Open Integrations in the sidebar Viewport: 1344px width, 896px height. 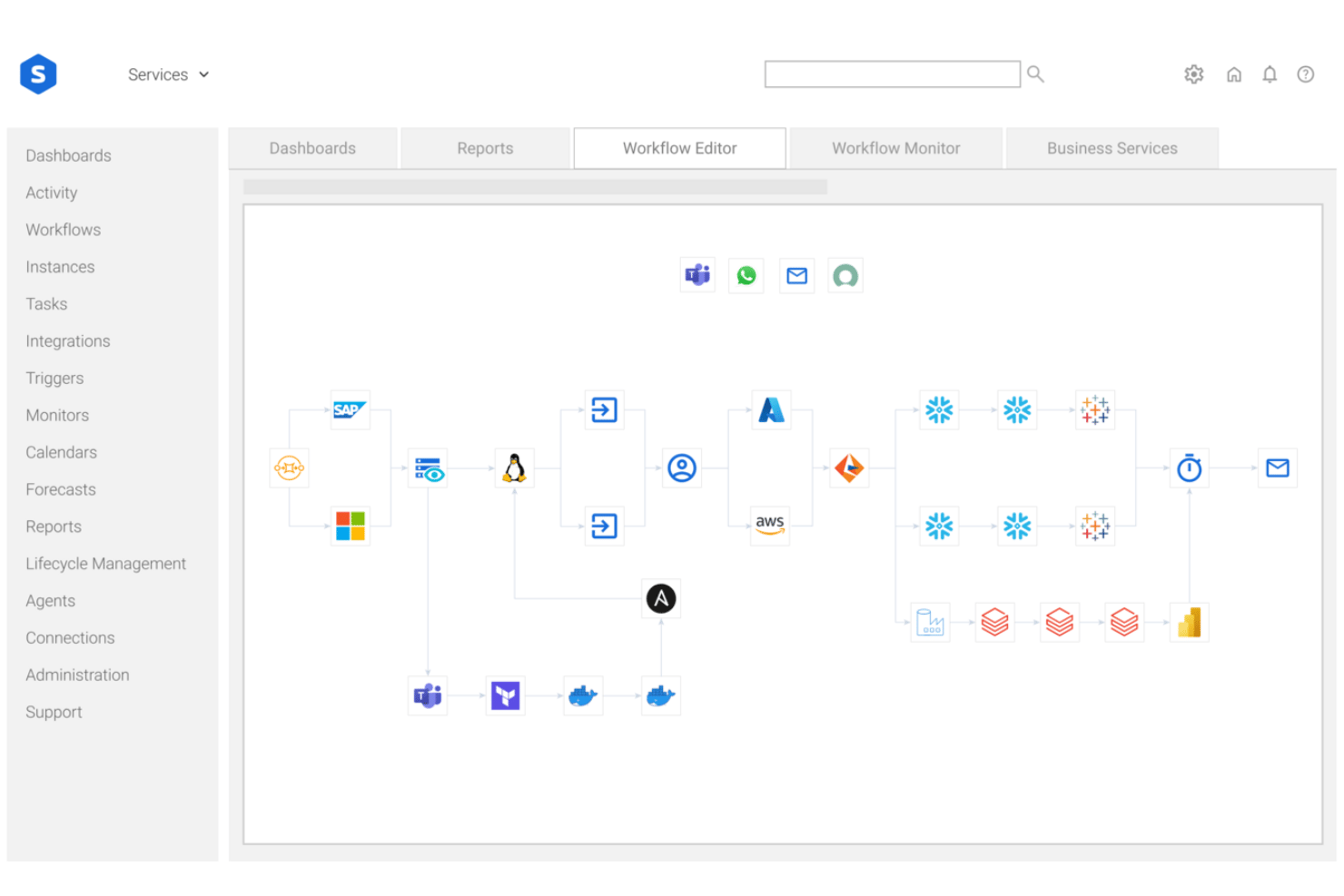click(x=68, y=341)
